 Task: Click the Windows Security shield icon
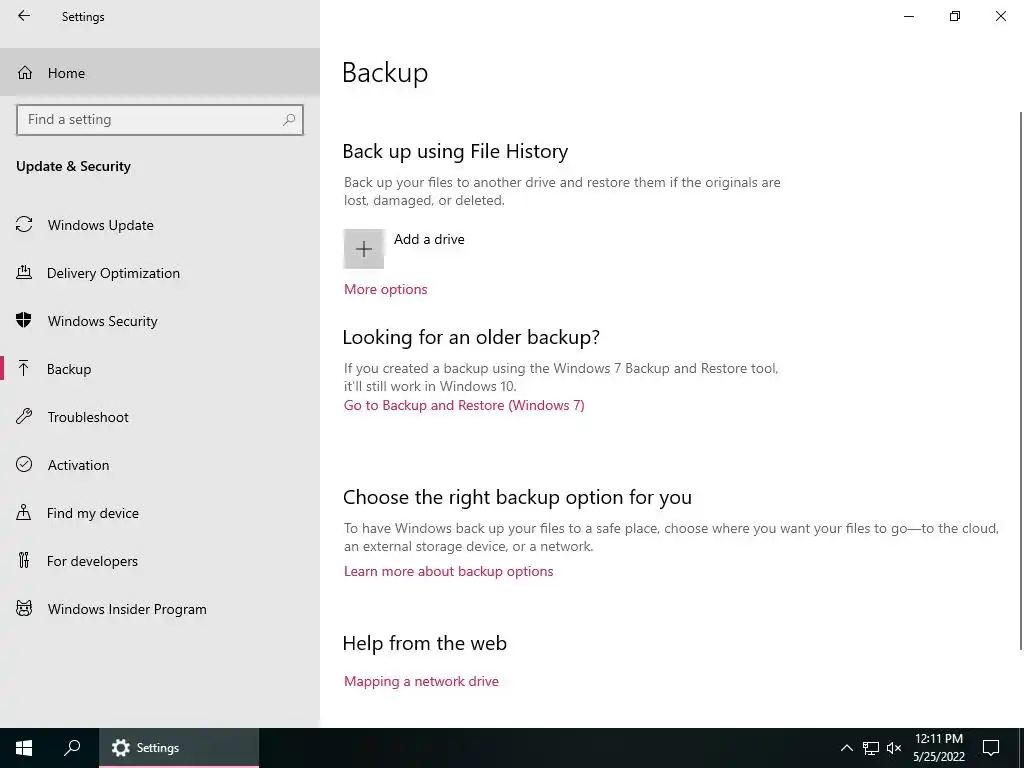click(x=24, y=321)
